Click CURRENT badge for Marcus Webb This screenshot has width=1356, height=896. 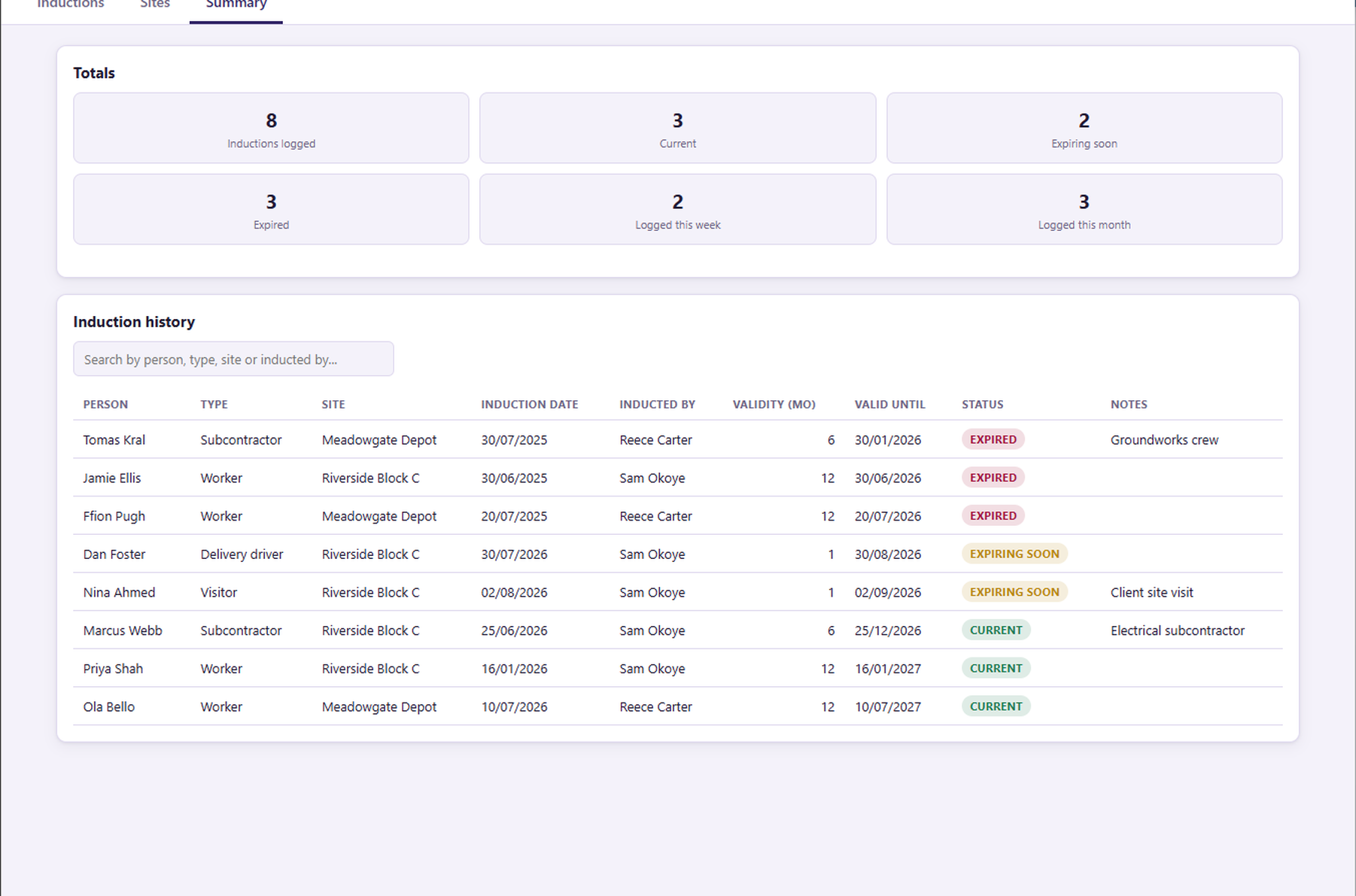click(996, 630)
